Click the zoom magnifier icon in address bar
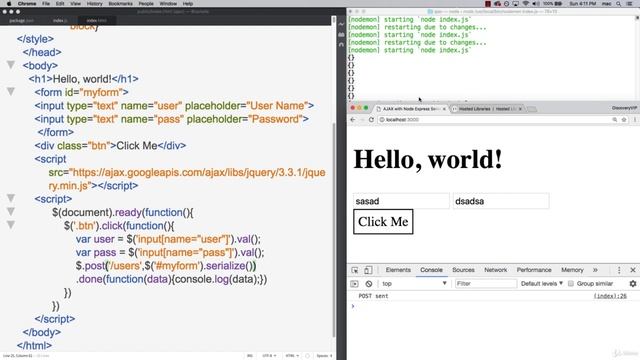Viewport: 640px width, 360px height. tap(615, 120)
